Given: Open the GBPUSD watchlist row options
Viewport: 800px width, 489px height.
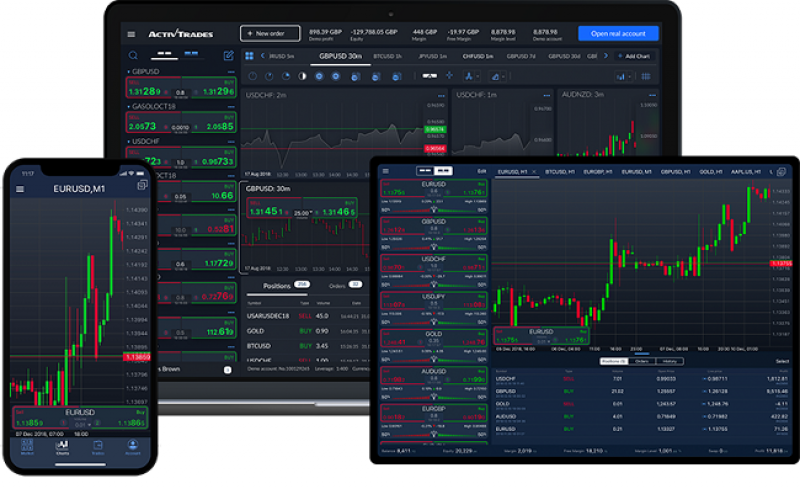Looking at the screenshot, I should (x=231, y=72).
